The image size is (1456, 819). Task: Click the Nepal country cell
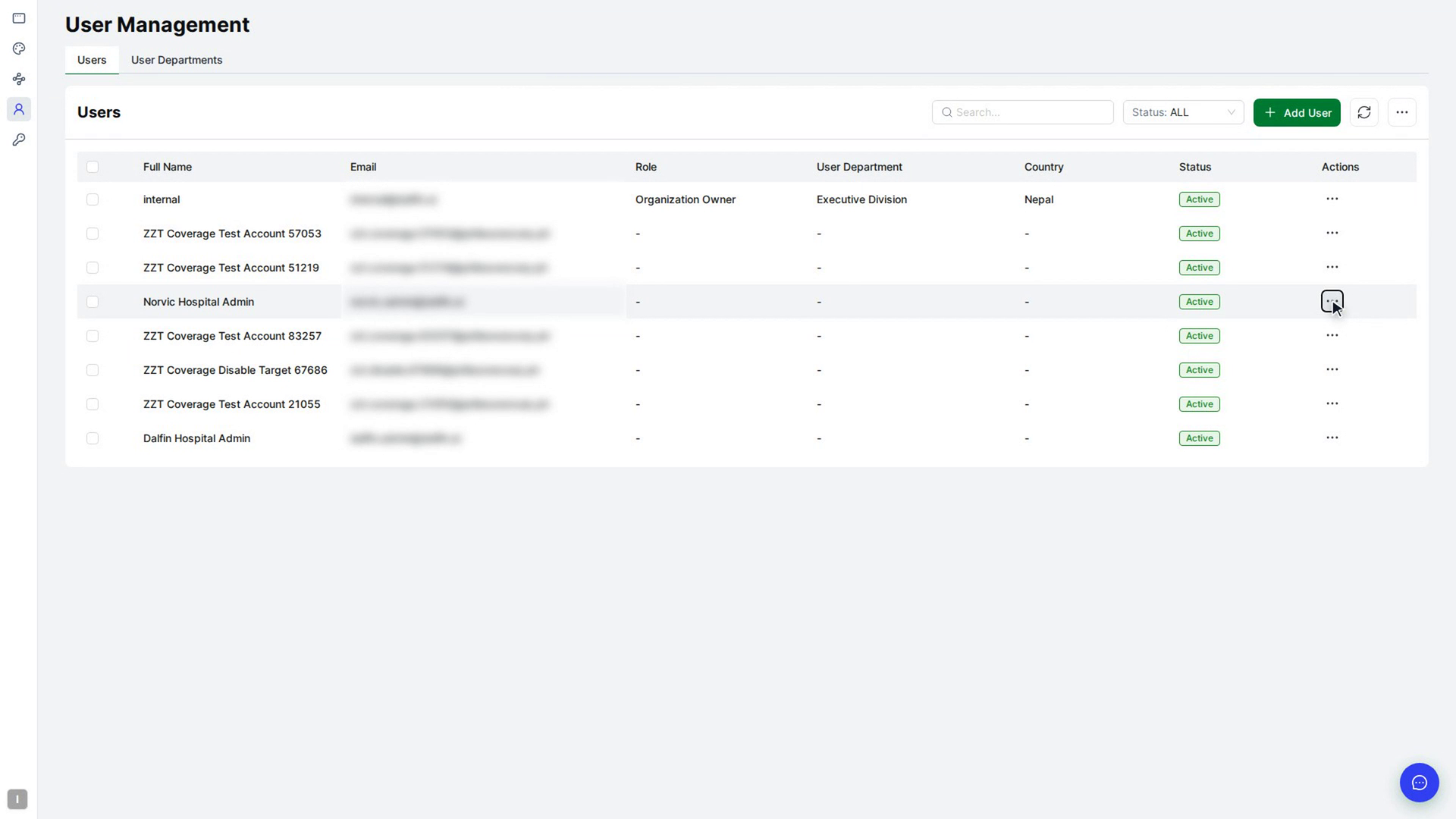pyautogui.click(x=1039, y=199)
